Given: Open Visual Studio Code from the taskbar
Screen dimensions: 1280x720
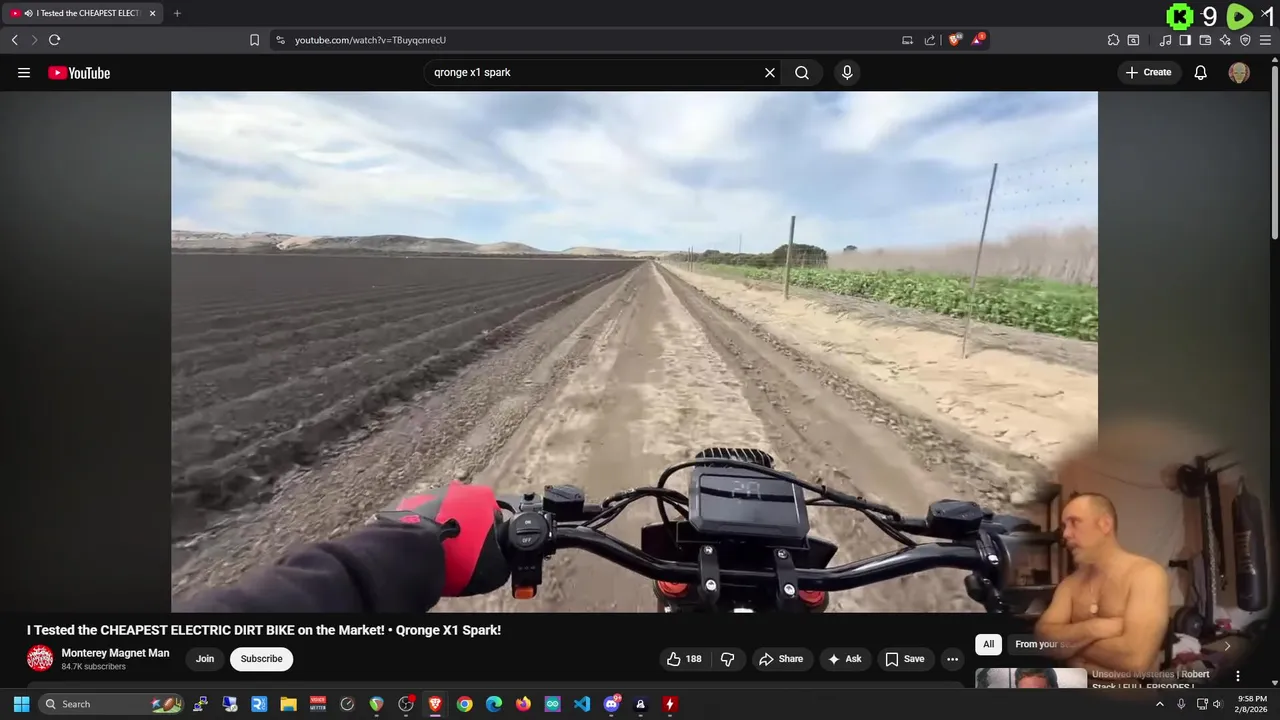Looking at the screenshot, I should click(x=582, y=704).
